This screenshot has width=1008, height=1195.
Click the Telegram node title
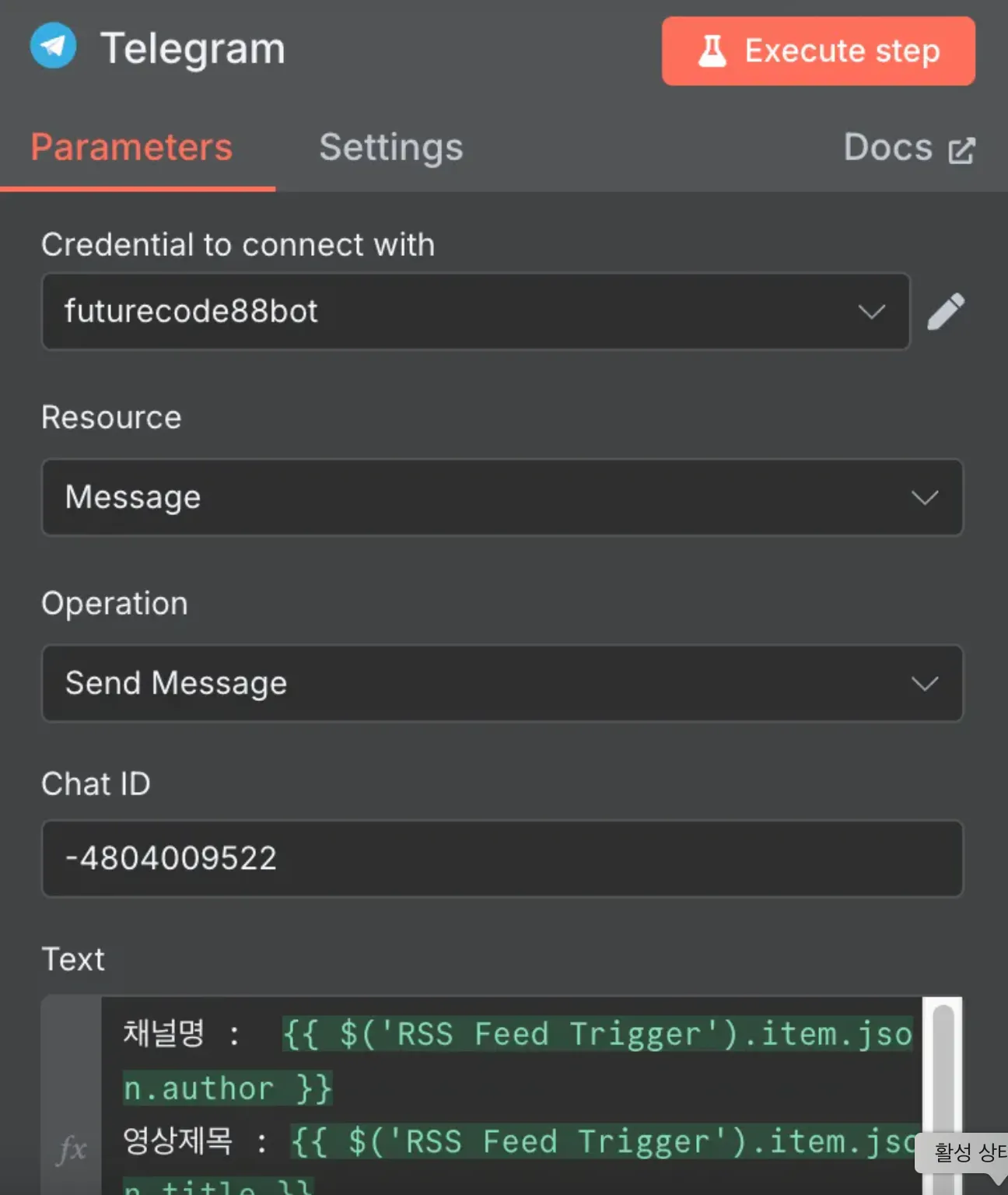coord(193,48)
